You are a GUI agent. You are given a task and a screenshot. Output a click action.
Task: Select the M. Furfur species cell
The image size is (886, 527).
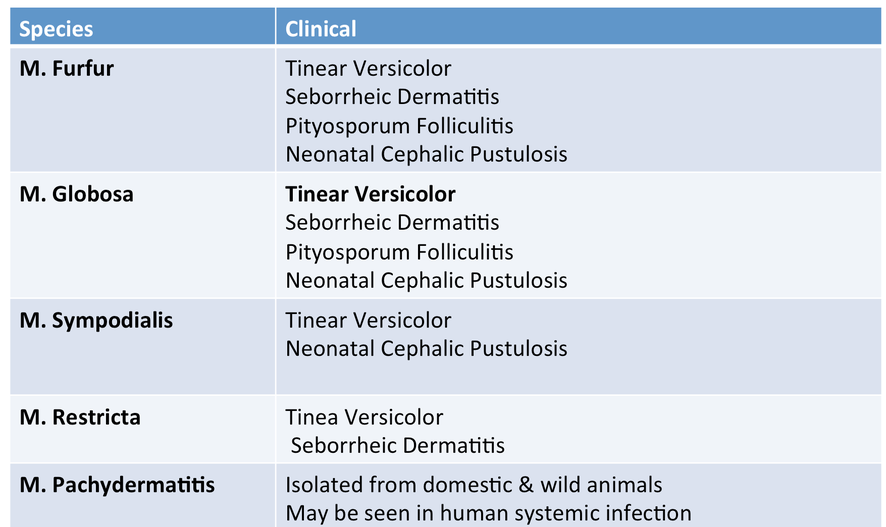pos(142,110)
